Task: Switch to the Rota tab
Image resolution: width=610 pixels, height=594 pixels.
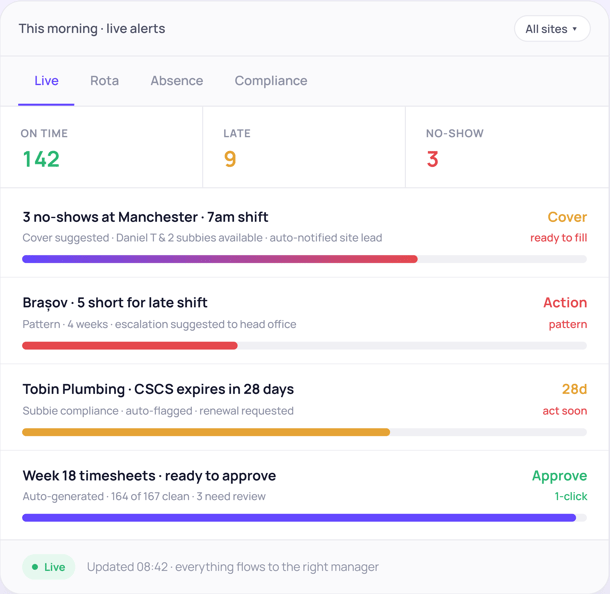Action: click(104, 81)
